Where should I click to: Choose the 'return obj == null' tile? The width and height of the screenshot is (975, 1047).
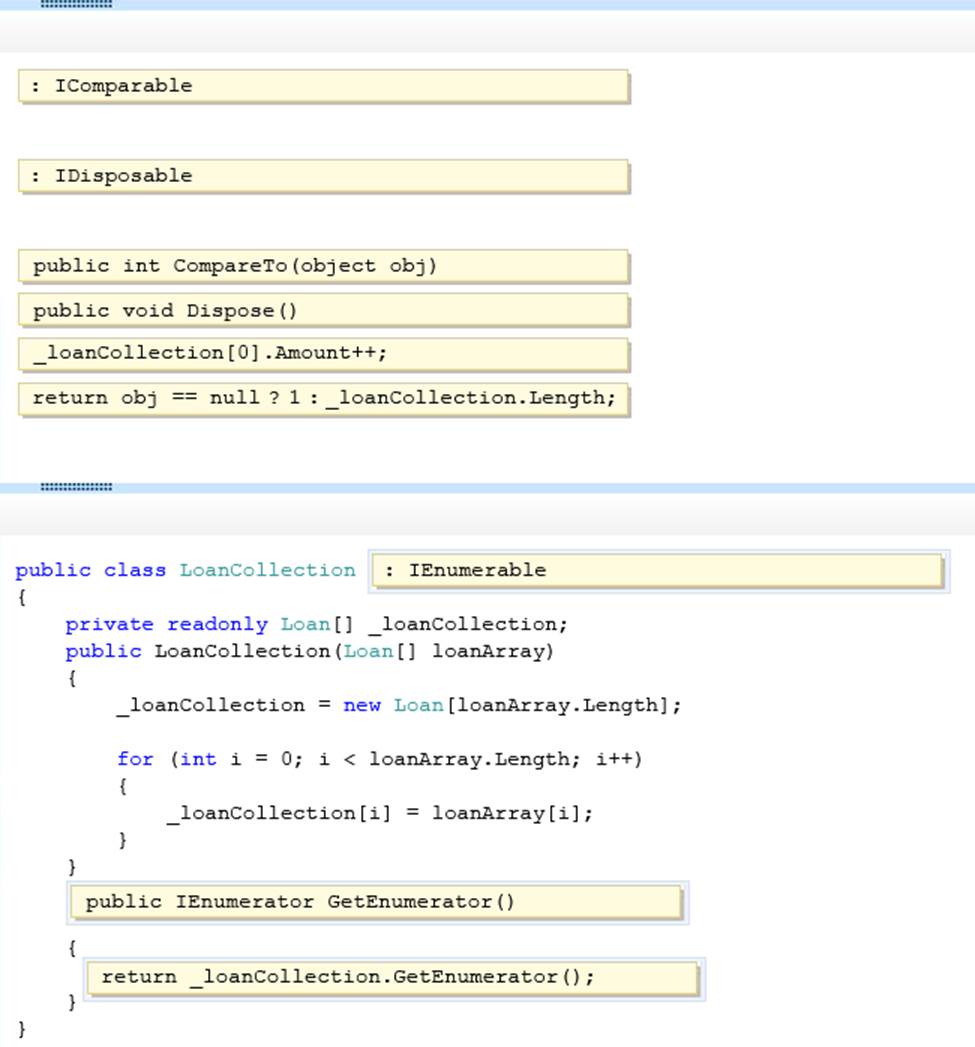[x=323, y=398]
